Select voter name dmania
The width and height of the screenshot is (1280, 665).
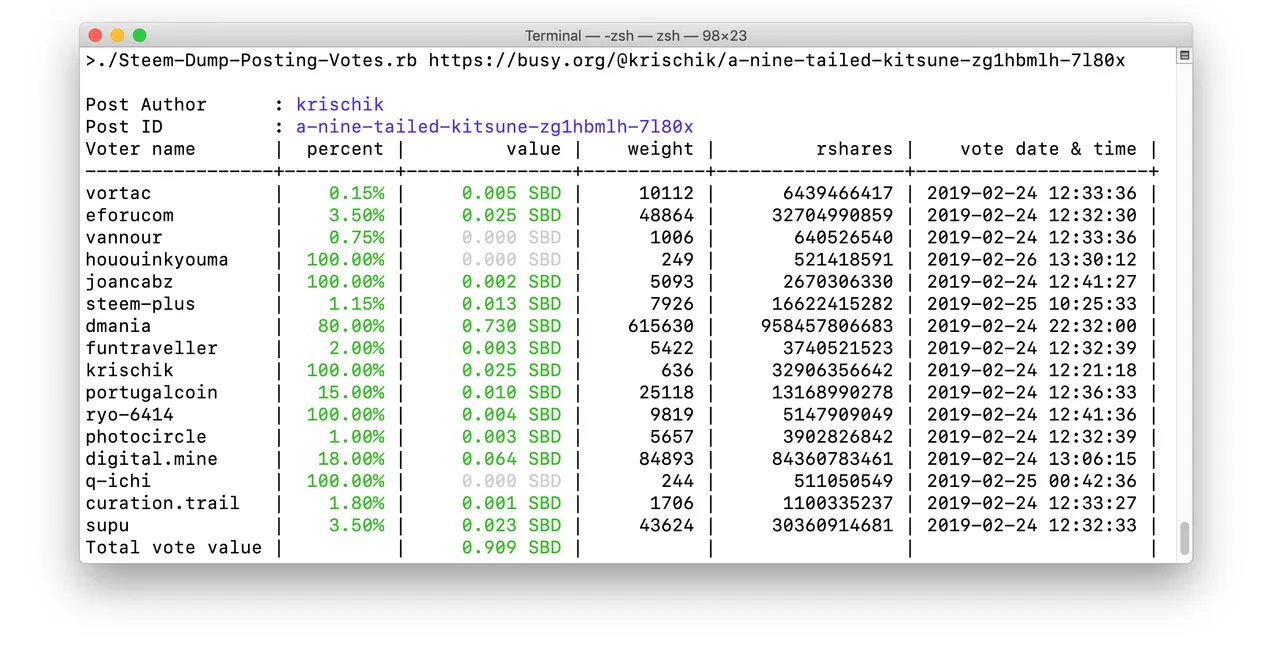[x=118, y=326]
